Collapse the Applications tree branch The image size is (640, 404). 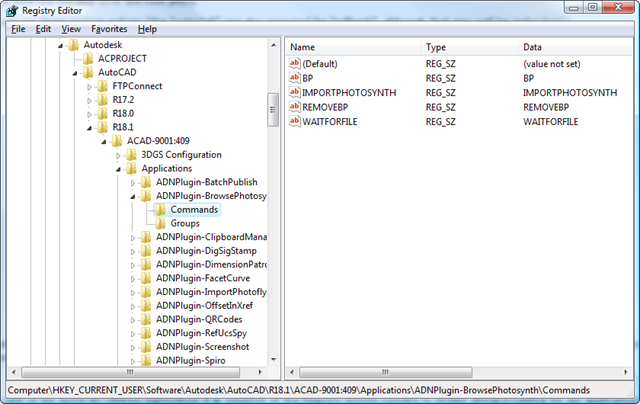coord(118,169)
